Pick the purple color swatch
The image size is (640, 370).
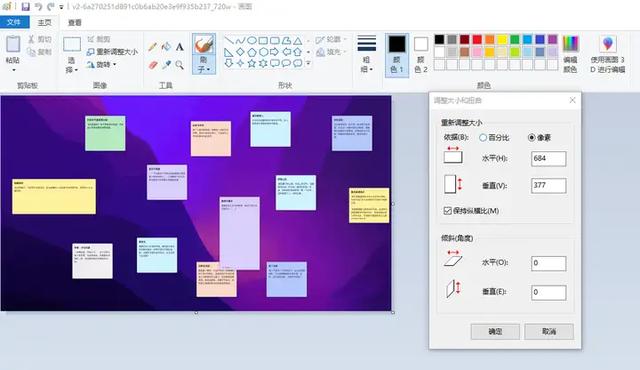[552, 39]
